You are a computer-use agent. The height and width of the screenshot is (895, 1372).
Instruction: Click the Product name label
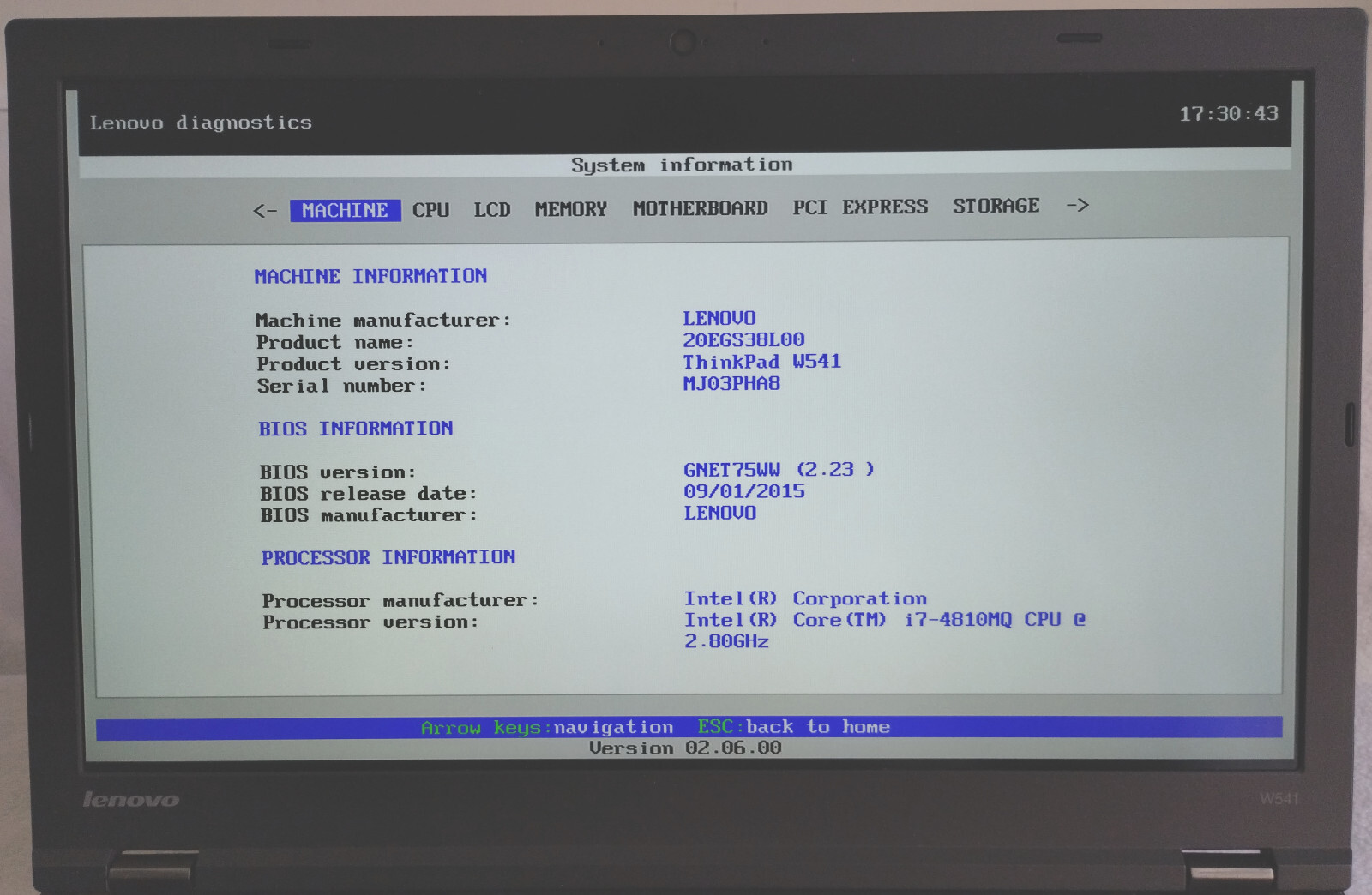coord(335,342)
